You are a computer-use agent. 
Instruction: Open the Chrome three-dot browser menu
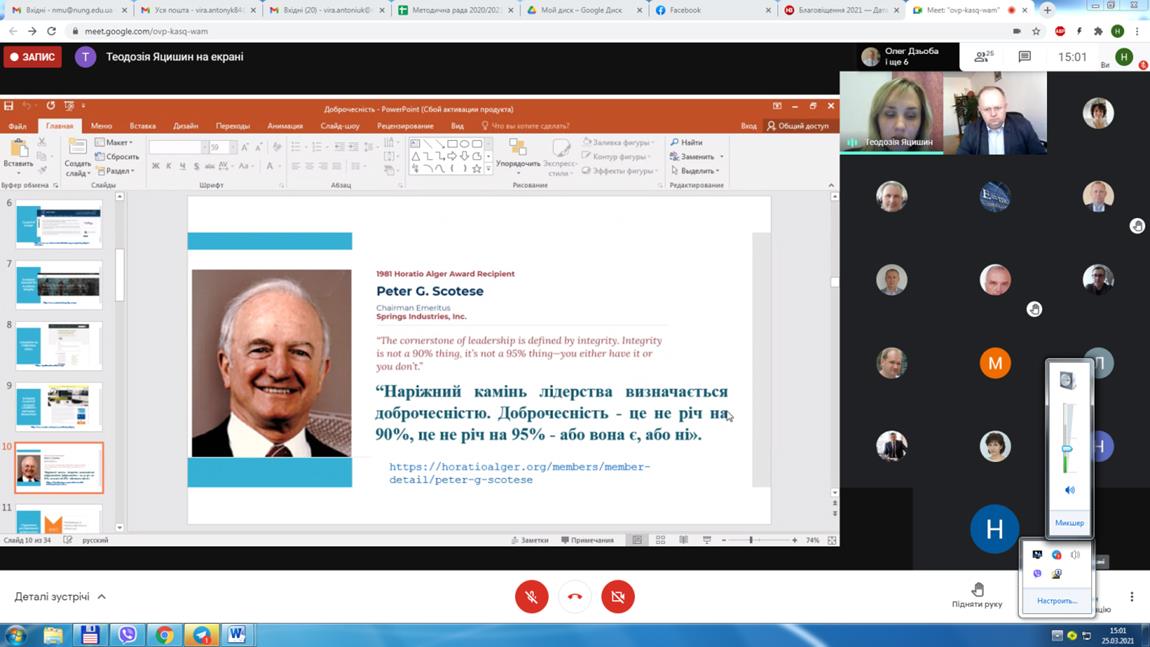(1137, 31)
